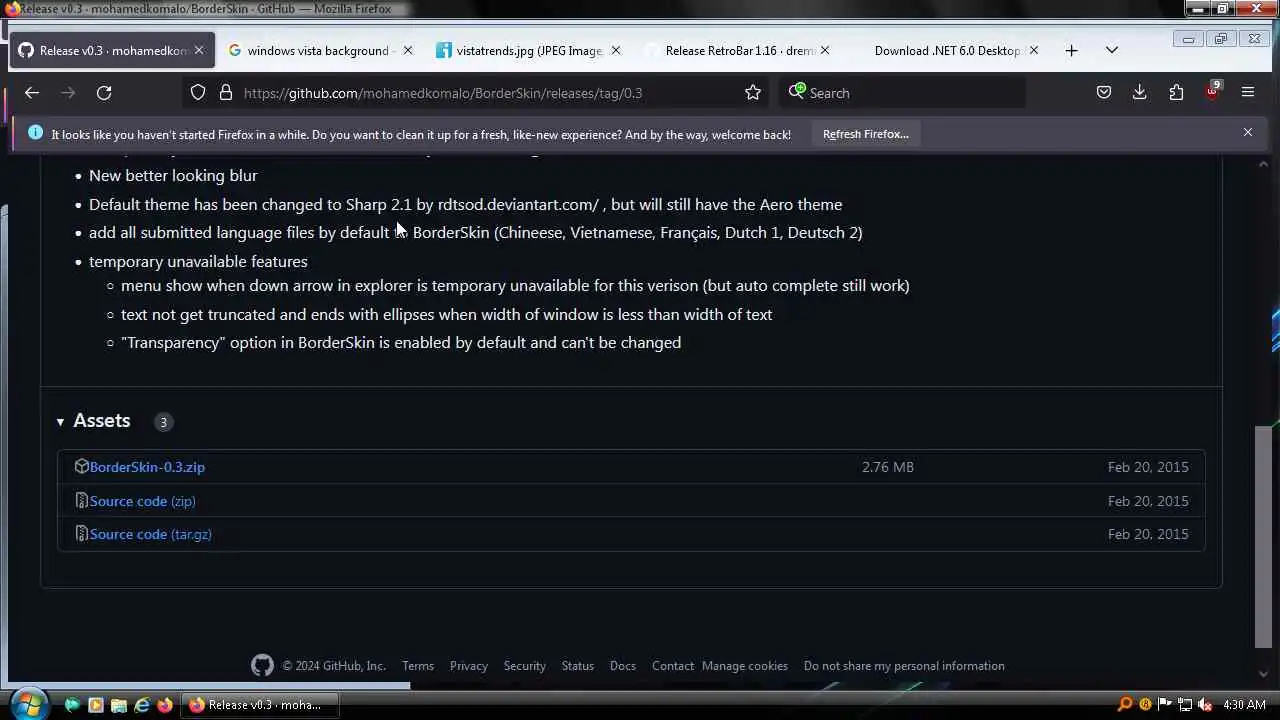The width and height of the screenshot is (1280, 720).
Task: Open the network tray icon
Action: [x=1185, y=705]
